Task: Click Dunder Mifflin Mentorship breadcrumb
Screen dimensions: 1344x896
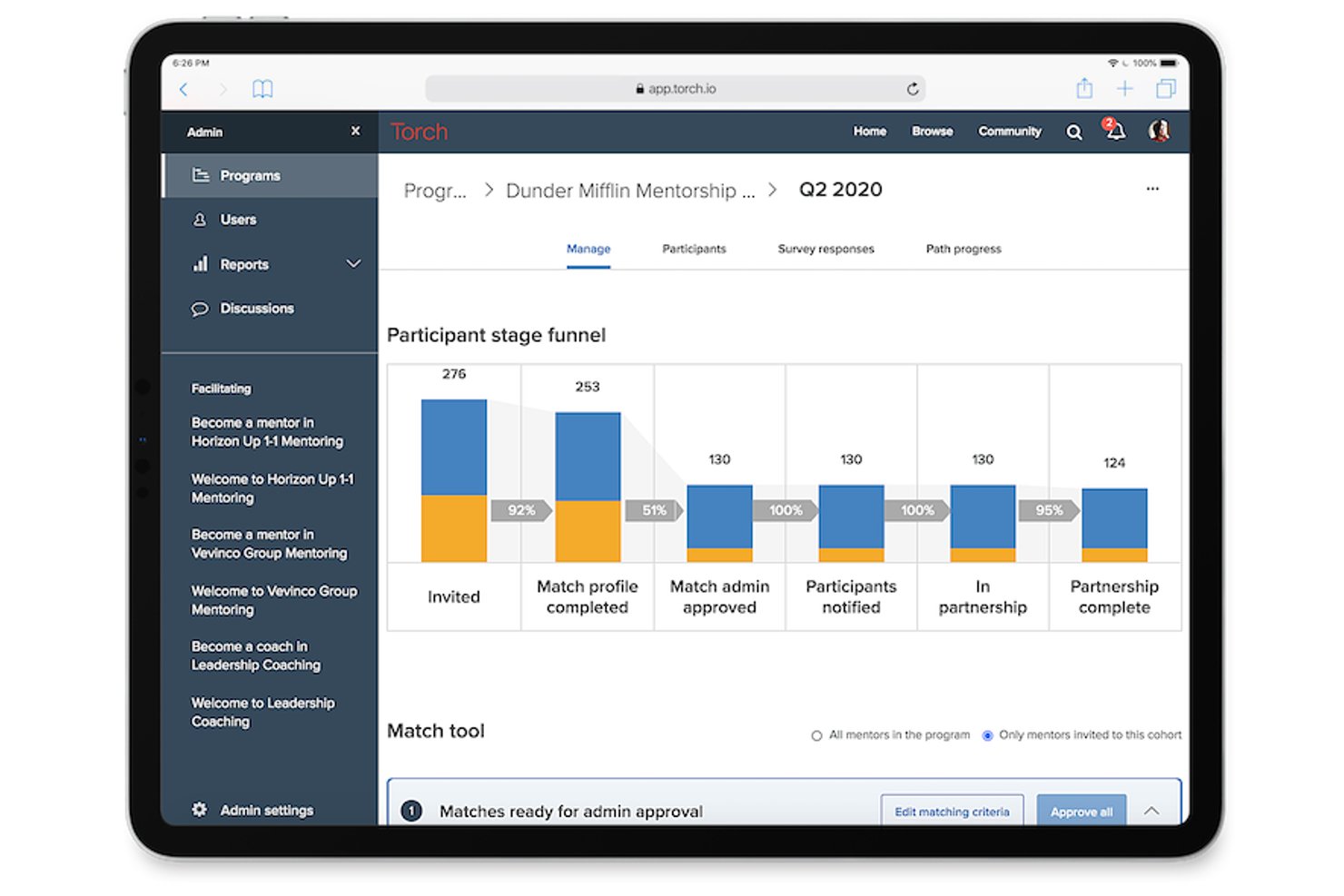Action: pyautogui.click(x=630, y=191)
